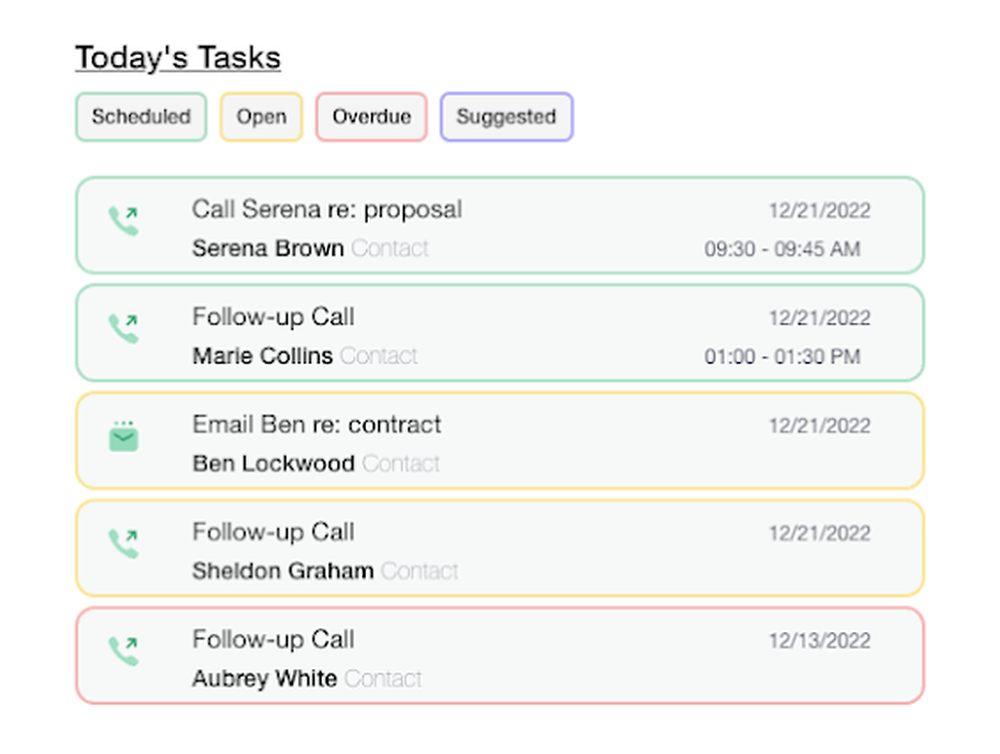Open the Email Ben re: contract task
Screen dimensions: 1000x754
tap(316, 425)
